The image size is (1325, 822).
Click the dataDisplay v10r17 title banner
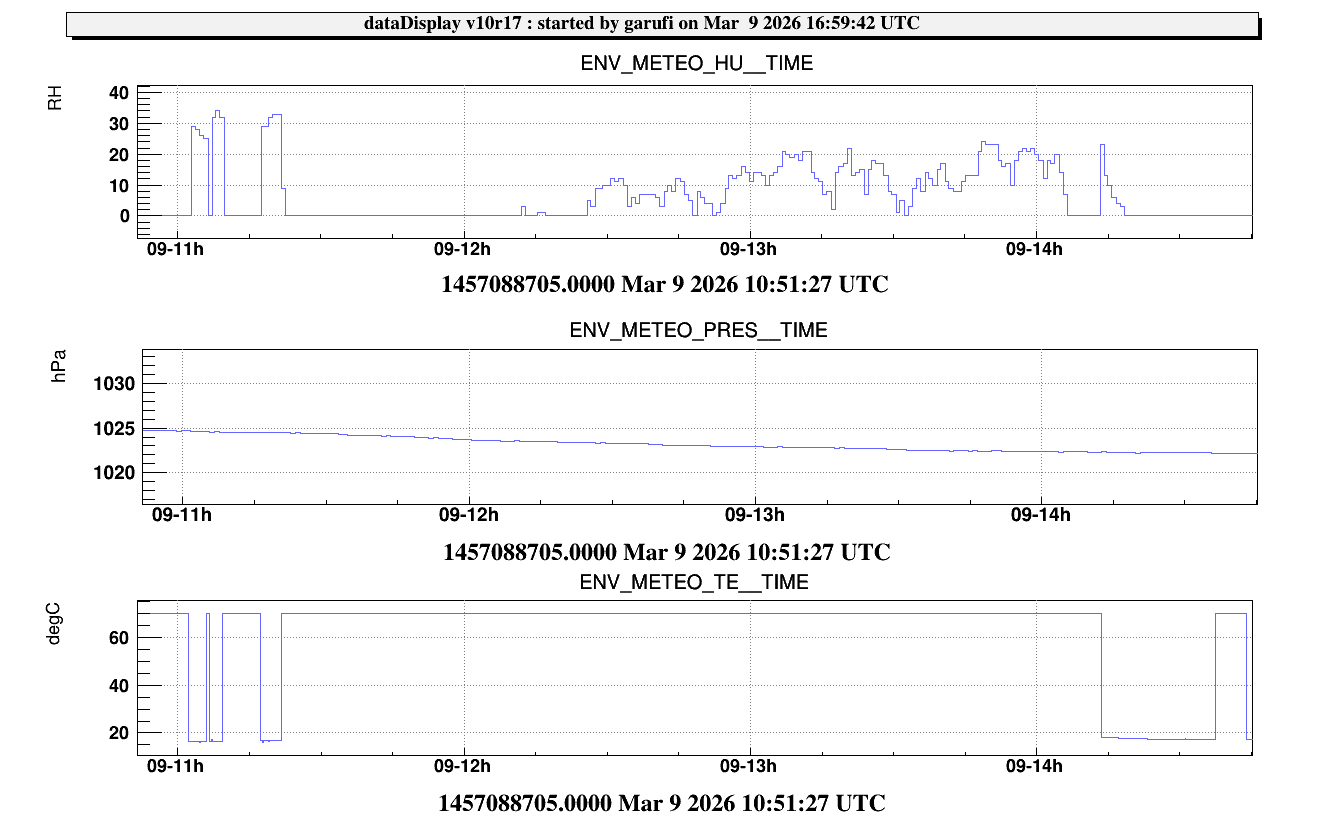point(641,24)
